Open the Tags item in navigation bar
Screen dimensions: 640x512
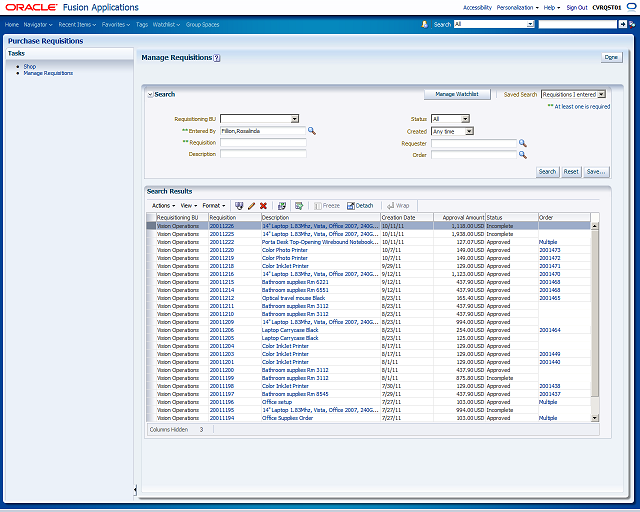click(142, 24)
